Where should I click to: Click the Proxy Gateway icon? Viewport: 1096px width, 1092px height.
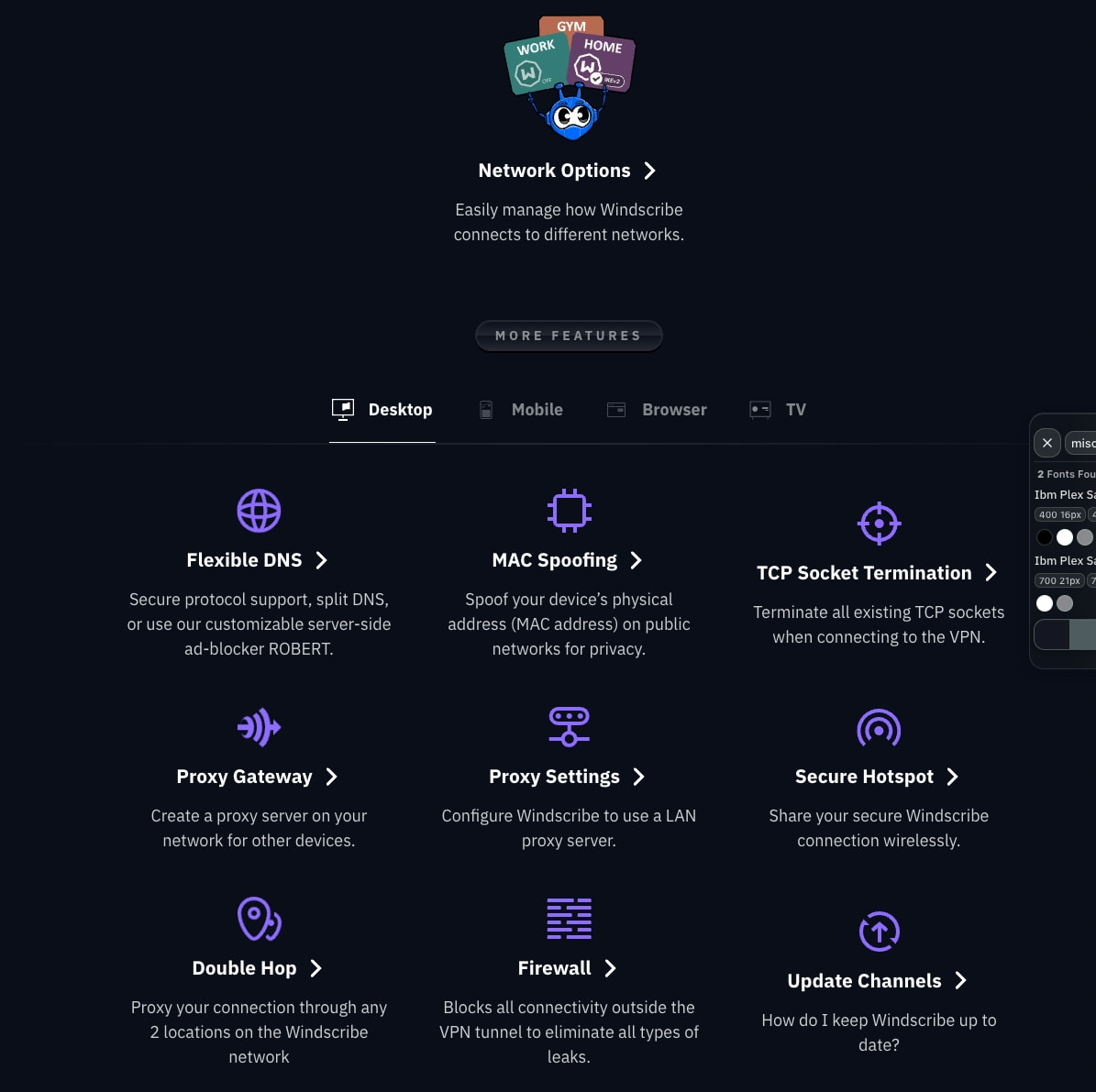259,727
